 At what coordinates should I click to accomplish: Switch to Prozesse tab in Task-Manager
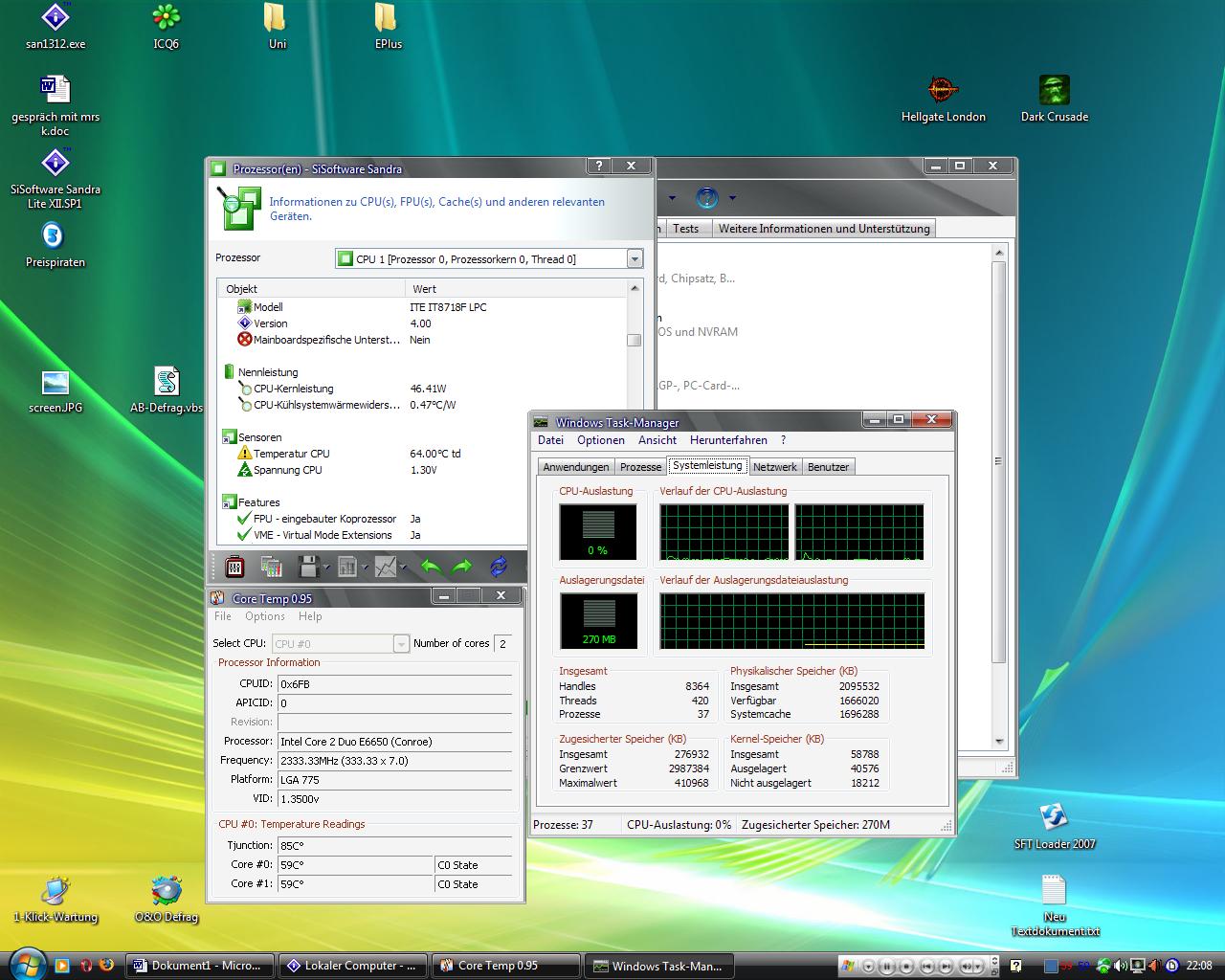(x=640, y=467)
